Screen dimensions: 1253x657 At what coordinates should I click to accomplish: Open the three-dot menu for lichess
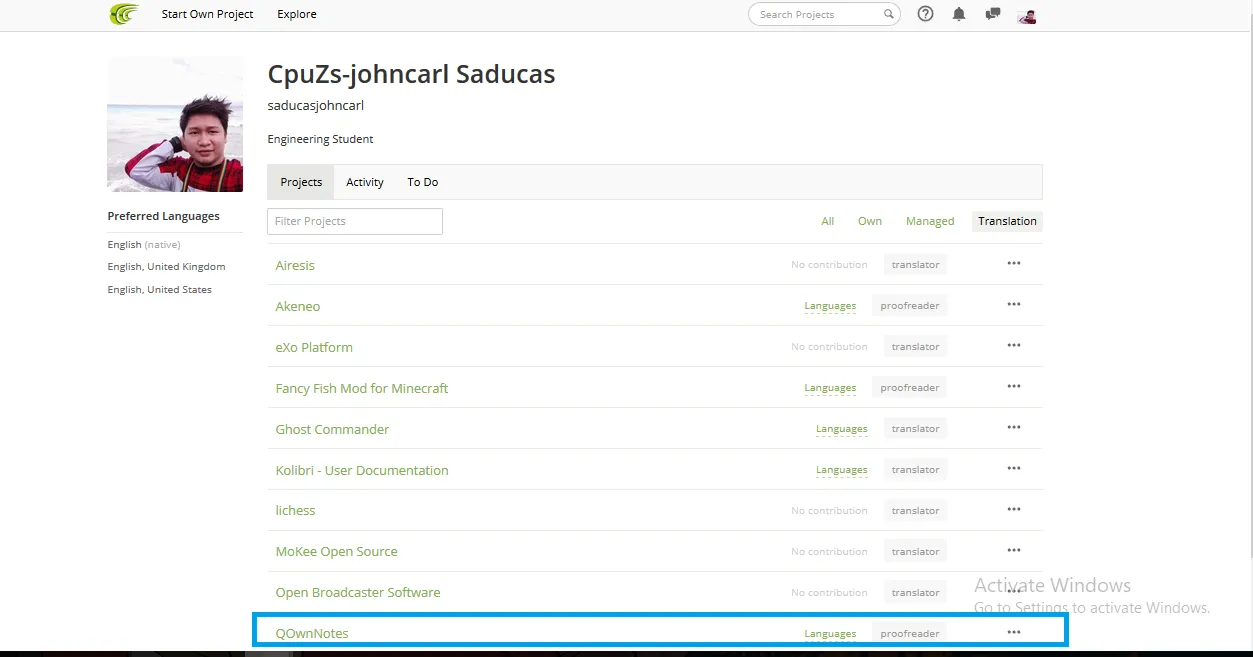click(x=1014, y=509)
